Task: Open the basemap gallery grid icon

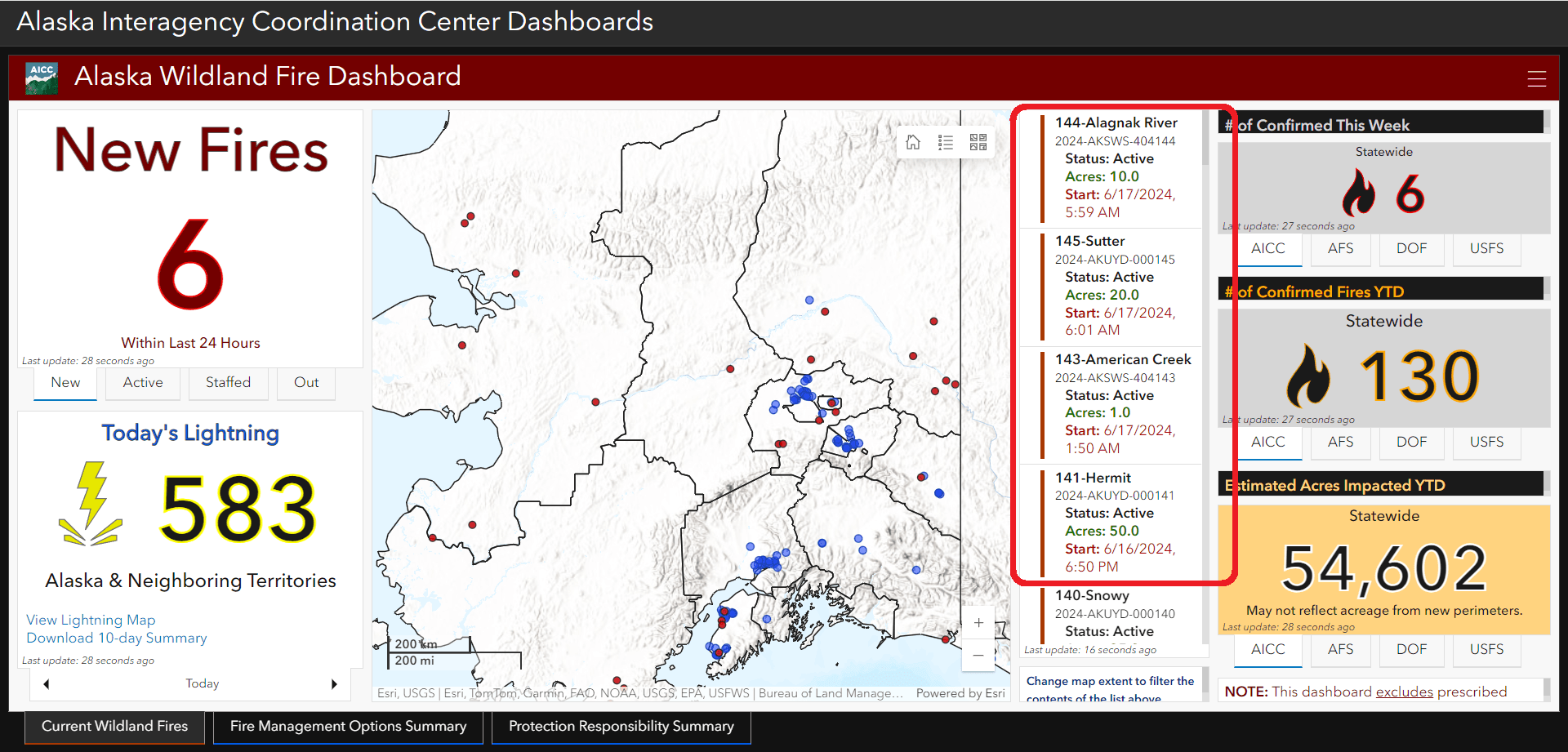Action: [x=978, y=143]
